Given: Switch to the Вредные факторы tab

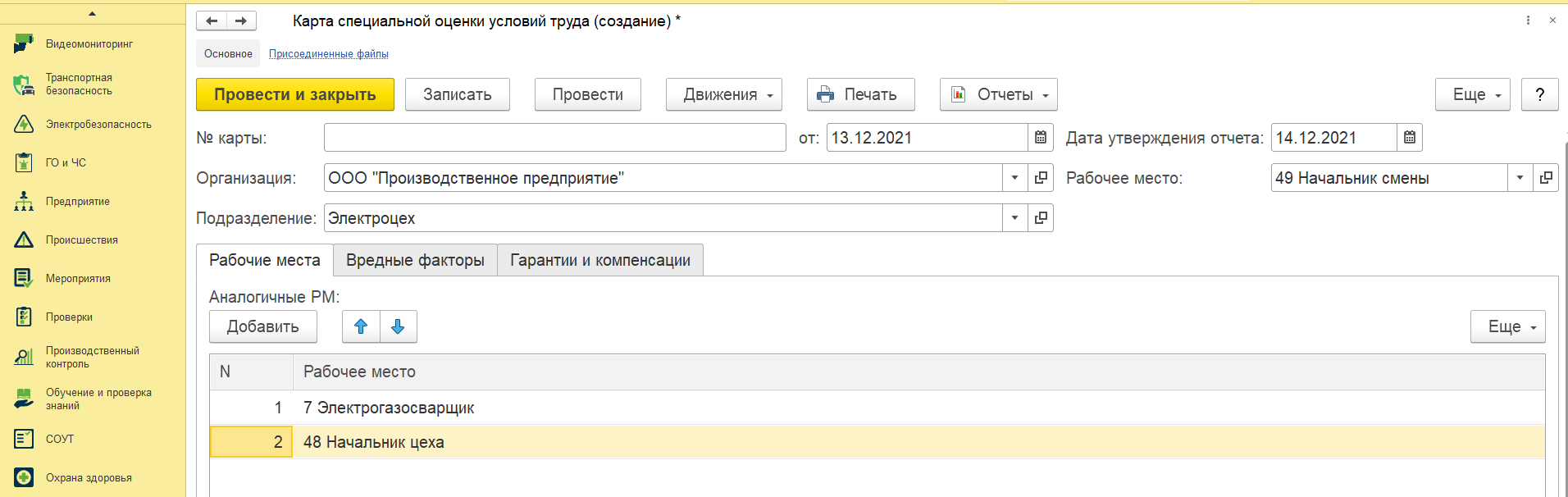Looking at the screenshot, I should click(x=415, y=260).
